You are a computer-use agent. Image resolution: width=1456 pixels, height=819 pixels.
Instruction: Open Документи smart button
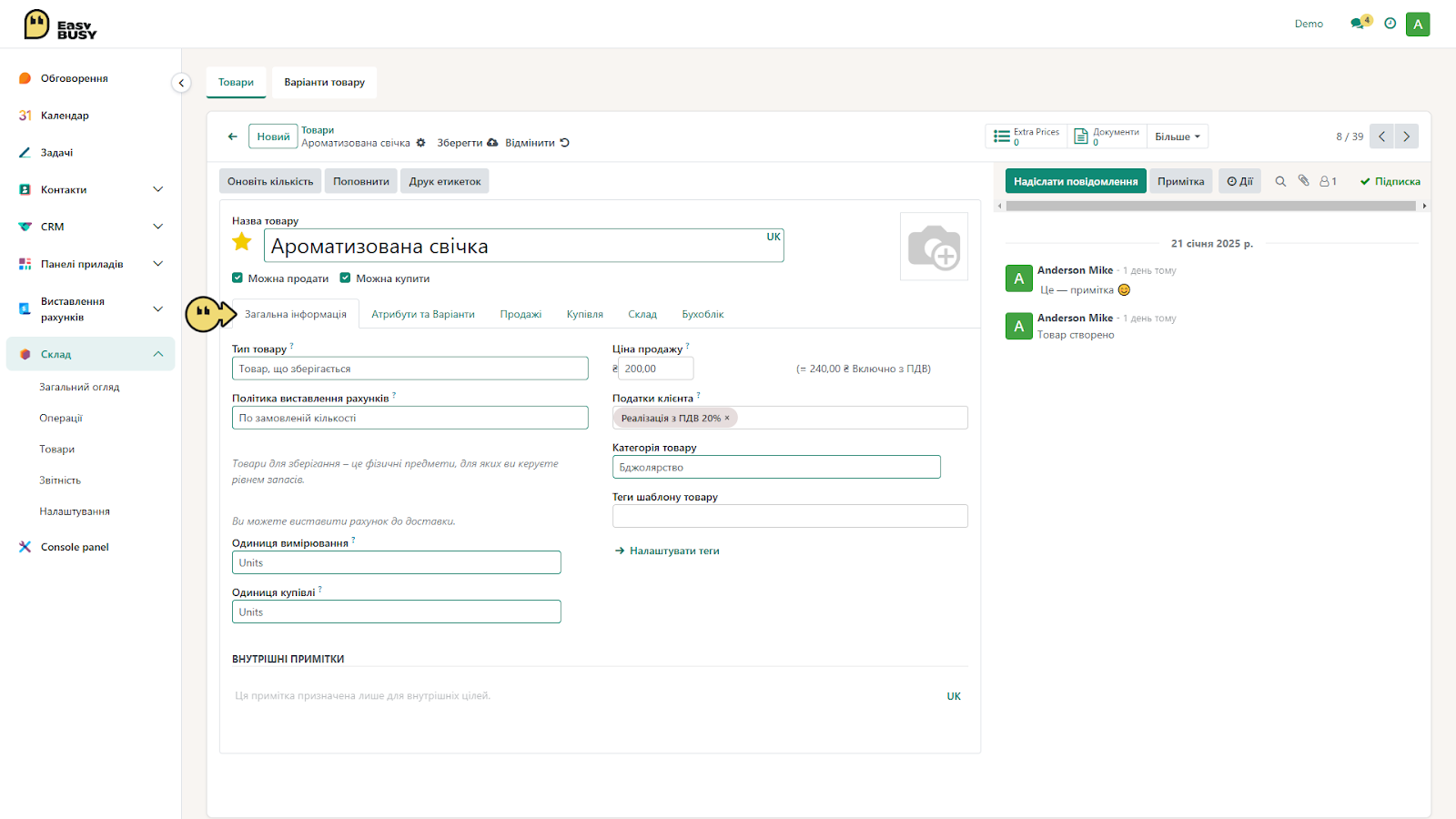tap(1107, 136)
